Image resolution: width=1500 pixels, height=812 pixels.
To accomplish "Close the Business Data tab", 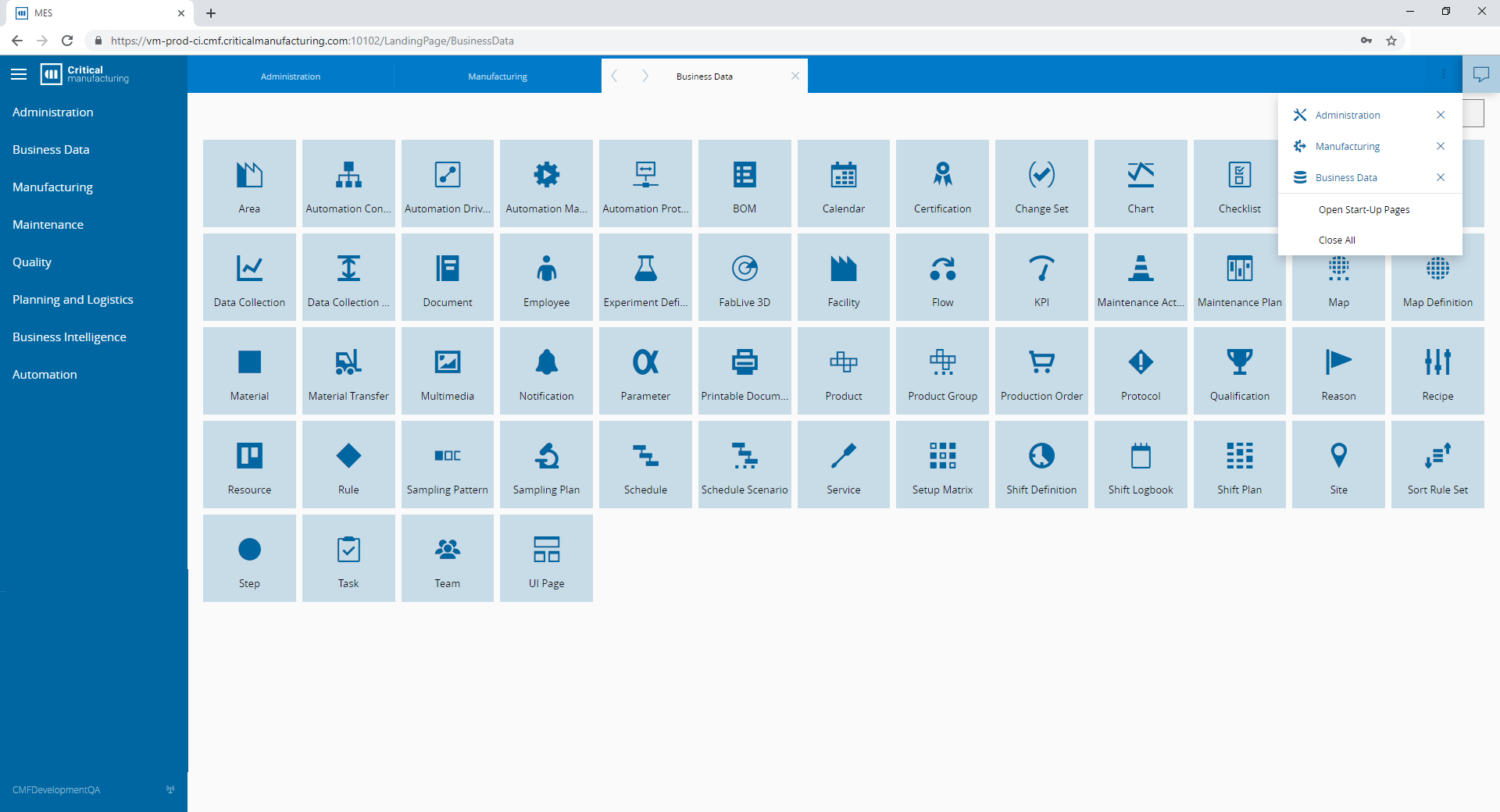I will pyautogui.click(x=795, y=76).
